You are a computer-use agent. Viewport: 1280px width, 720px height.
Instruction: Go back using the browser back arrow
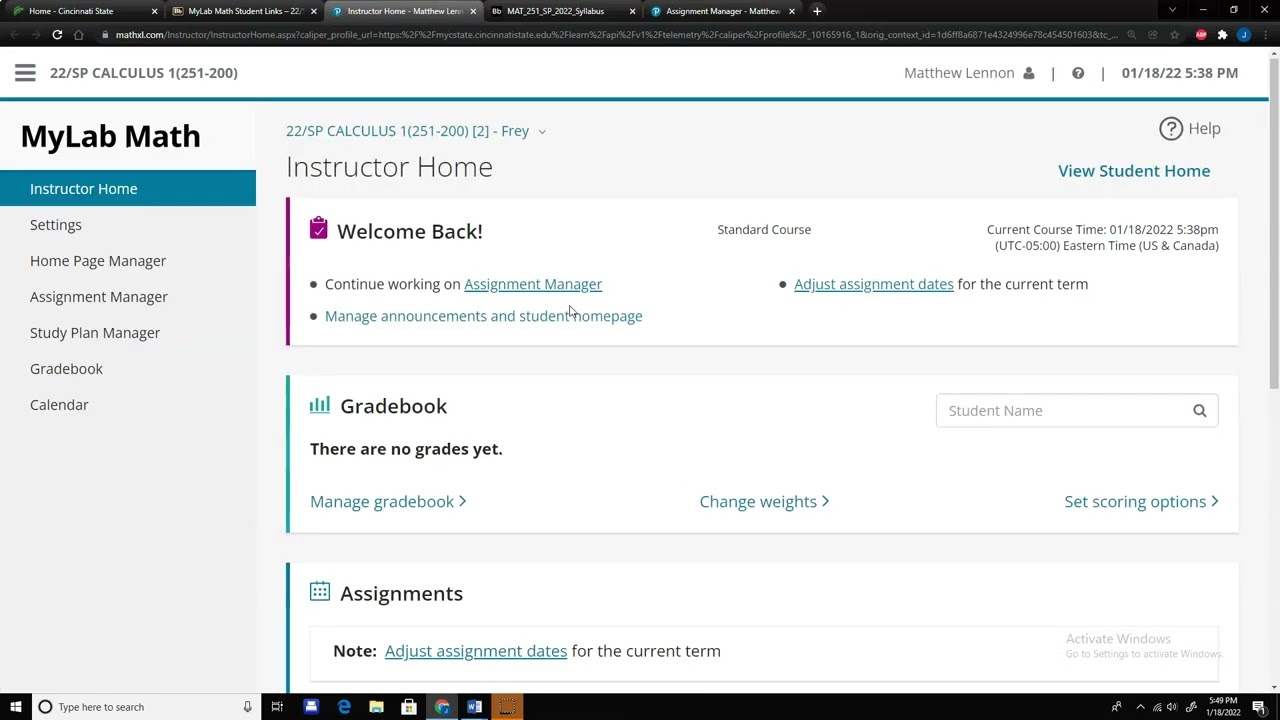[x=14, y=34]
